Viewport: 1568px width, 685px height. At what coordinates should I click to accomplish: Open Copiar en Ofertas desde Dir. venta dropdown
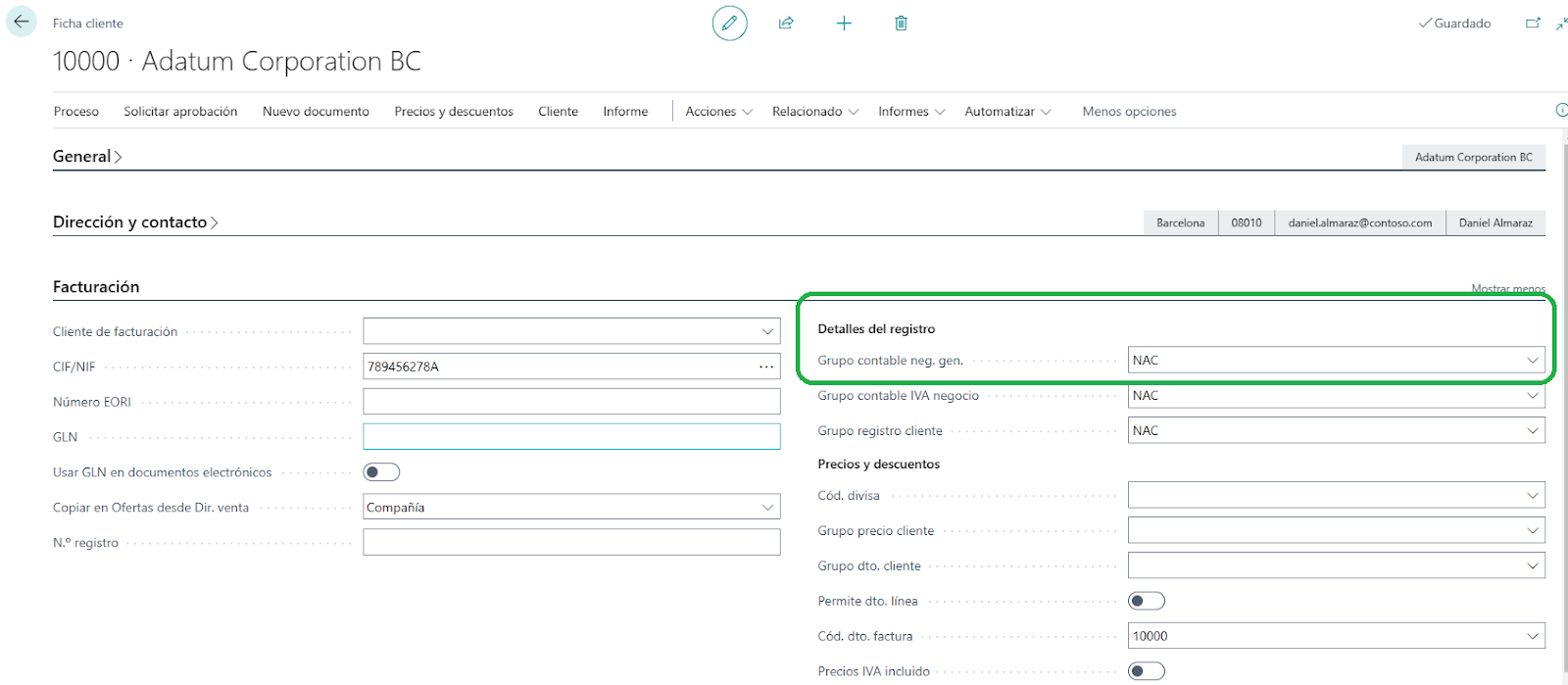767,508
